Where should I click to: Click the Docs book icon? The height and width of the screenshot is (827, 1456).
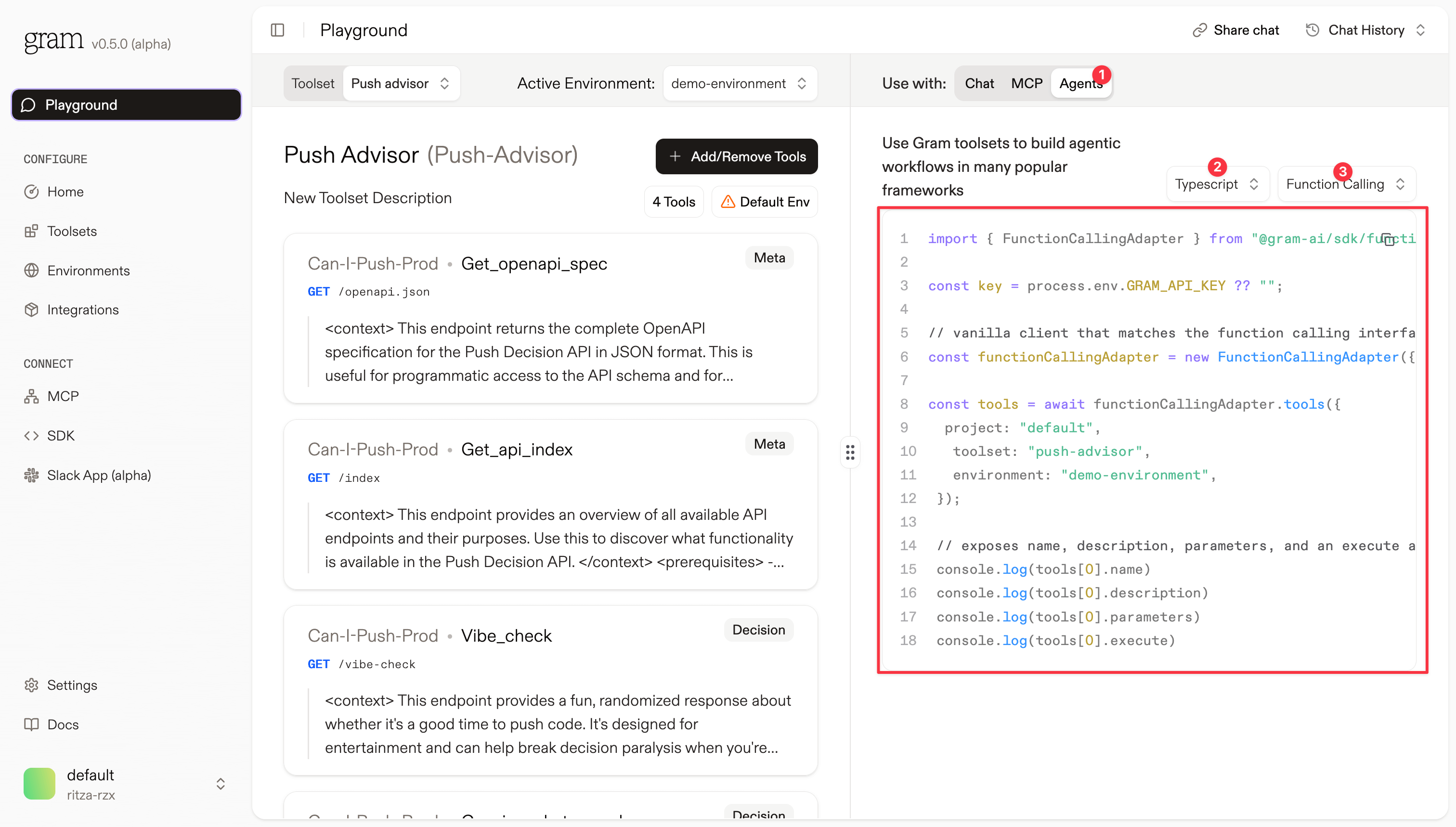coord(31,724)
